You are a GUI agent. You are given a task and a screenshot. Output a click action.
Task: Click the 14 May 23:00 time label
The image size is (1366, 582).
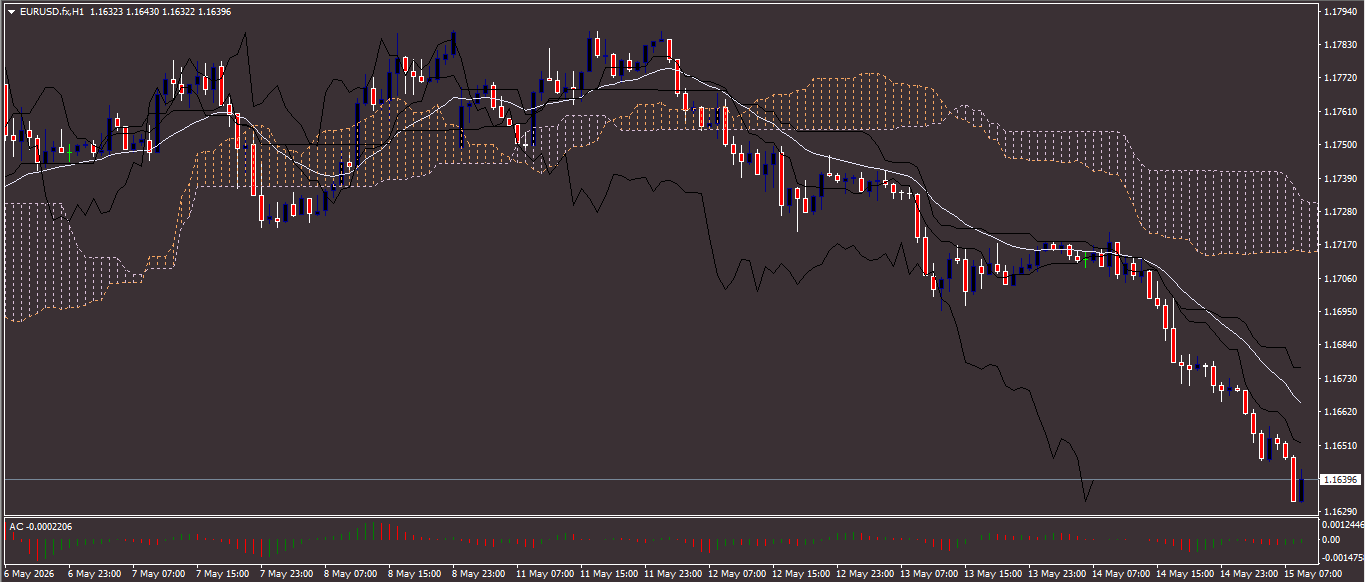[x=1249, y=575]
